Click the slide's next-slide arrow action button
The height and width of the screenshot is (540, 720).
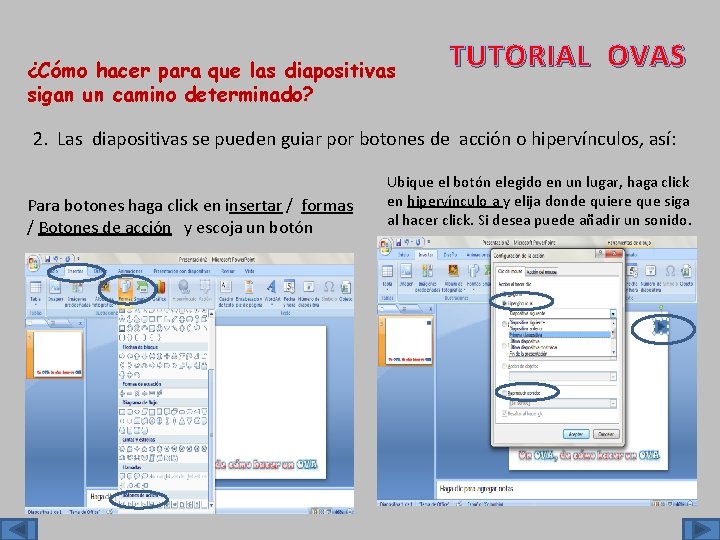coord(701,529)
